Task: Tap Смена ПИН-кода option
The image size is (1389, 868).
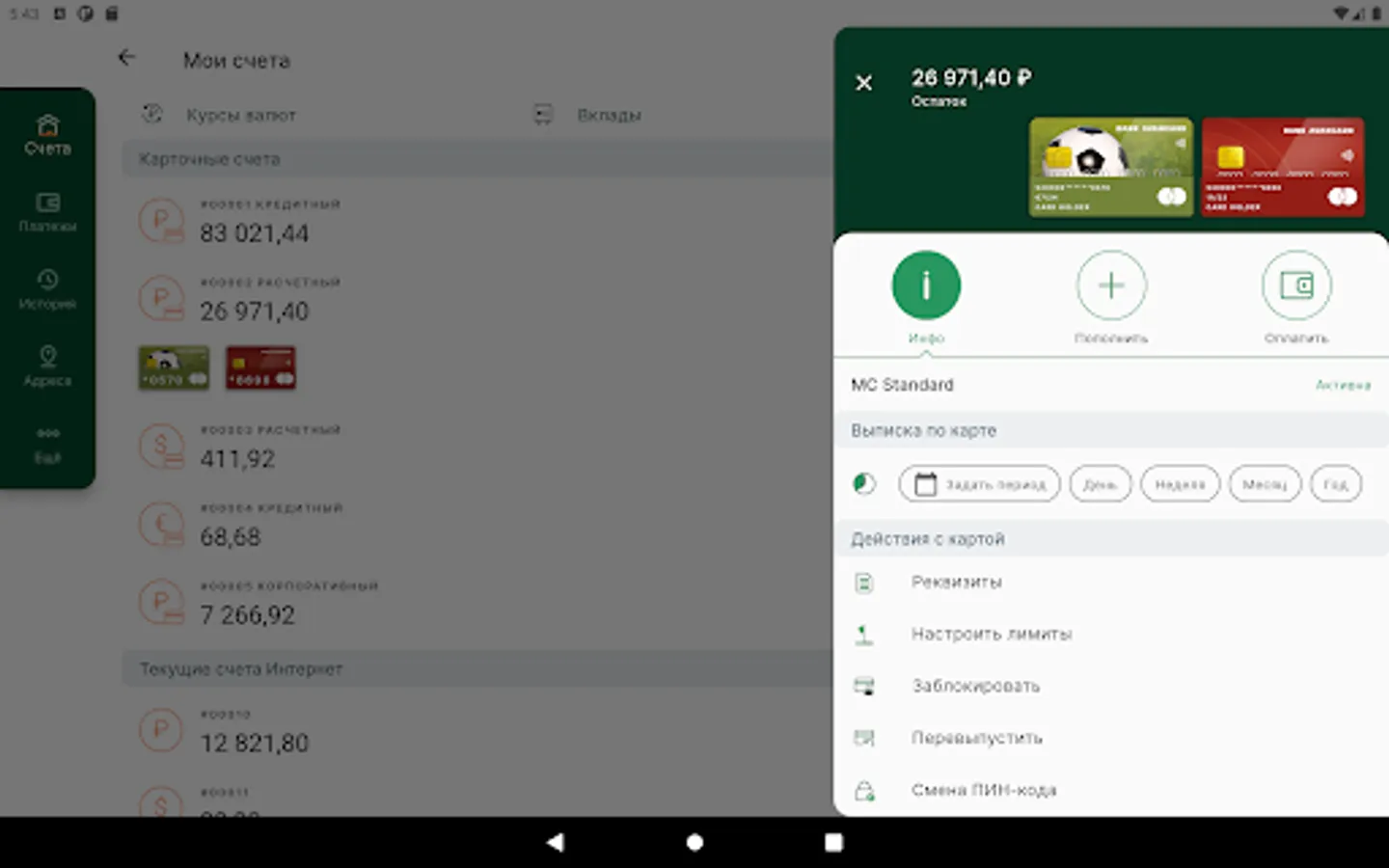Action: tap(1111, 791)
